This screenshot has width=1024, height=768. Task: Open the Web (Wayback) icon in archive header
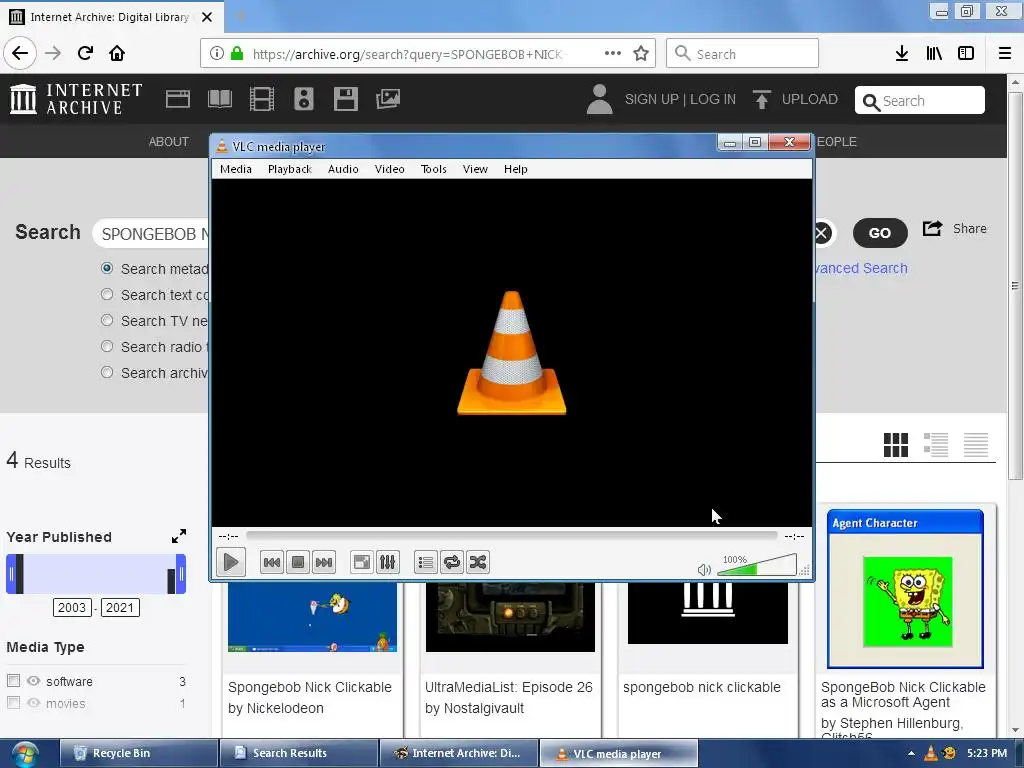tap(178, 99)
